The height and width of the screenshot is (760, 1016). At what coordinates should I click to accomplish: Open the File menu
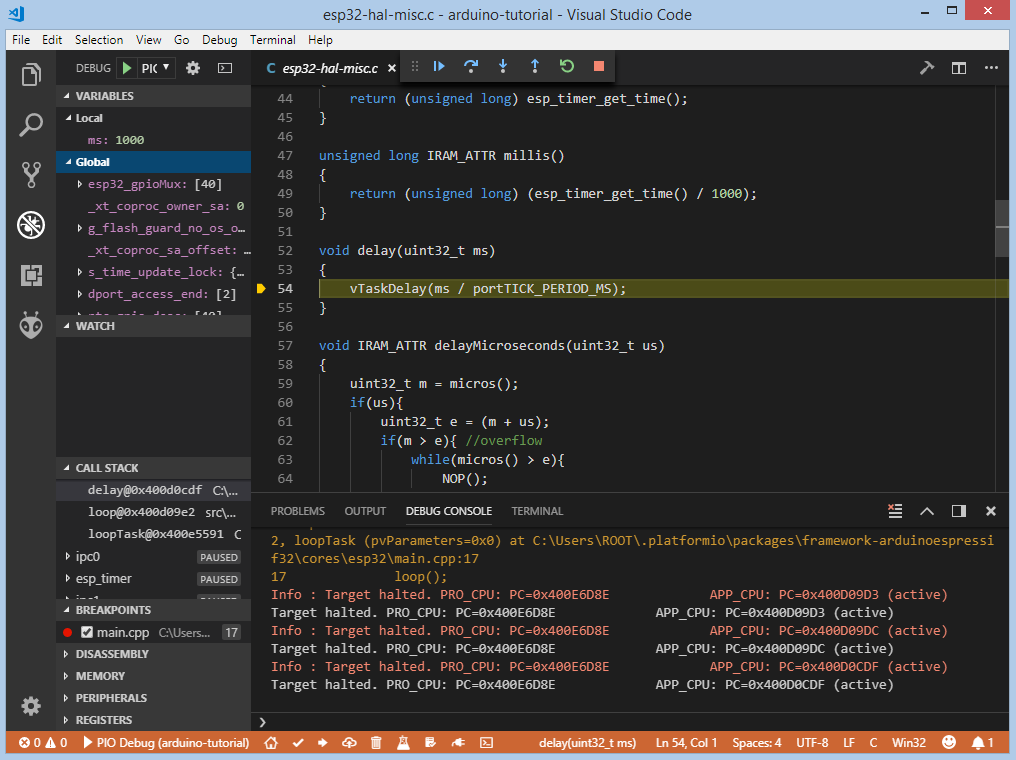pyautogui.click(x=21, y=40)
